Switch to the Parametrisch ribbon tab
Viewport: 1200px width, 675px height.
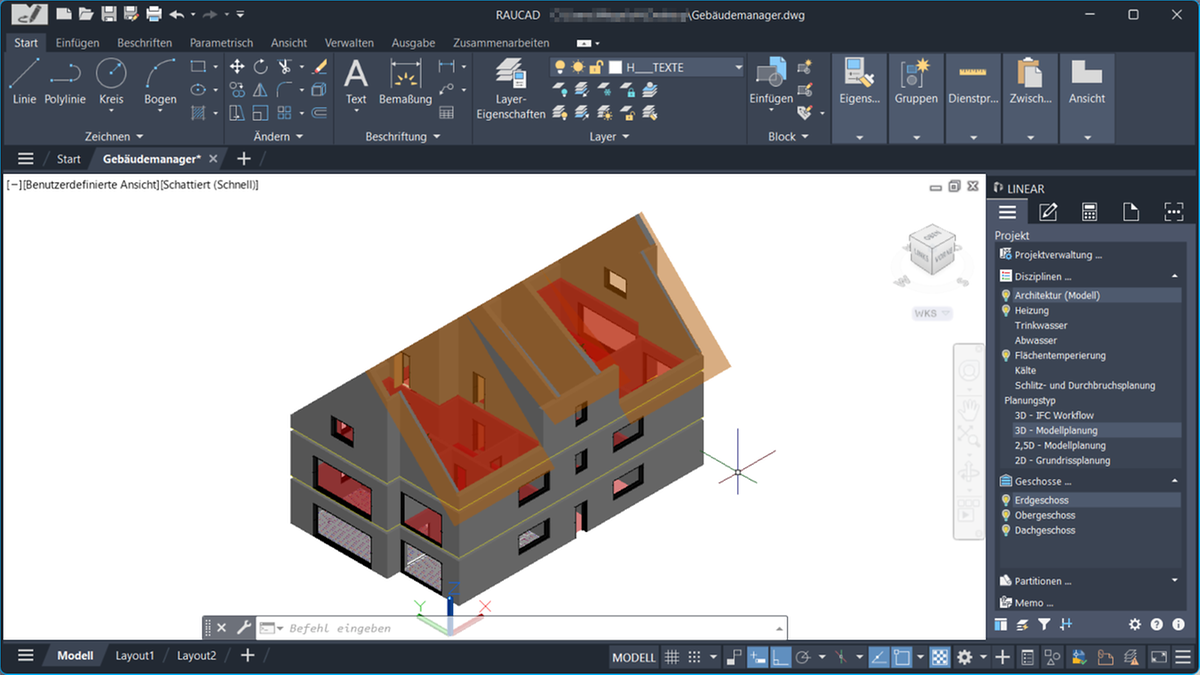click(220, 43)
